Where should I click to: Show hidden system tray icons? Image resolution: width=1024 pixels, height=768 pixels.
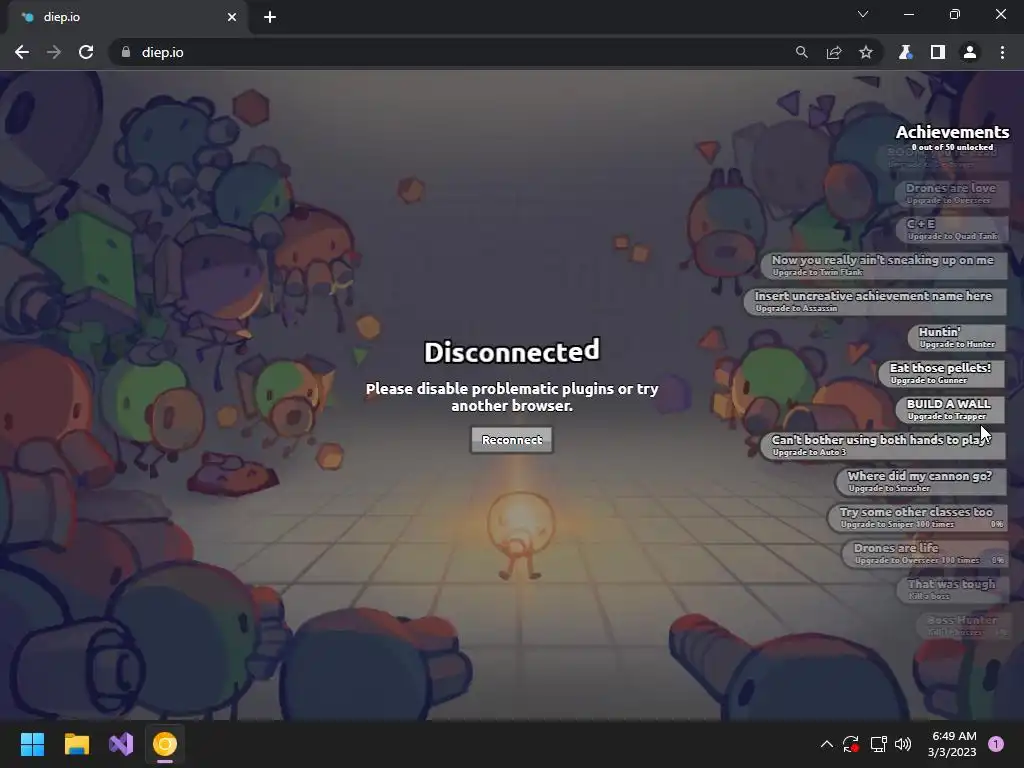click(826, 744)
